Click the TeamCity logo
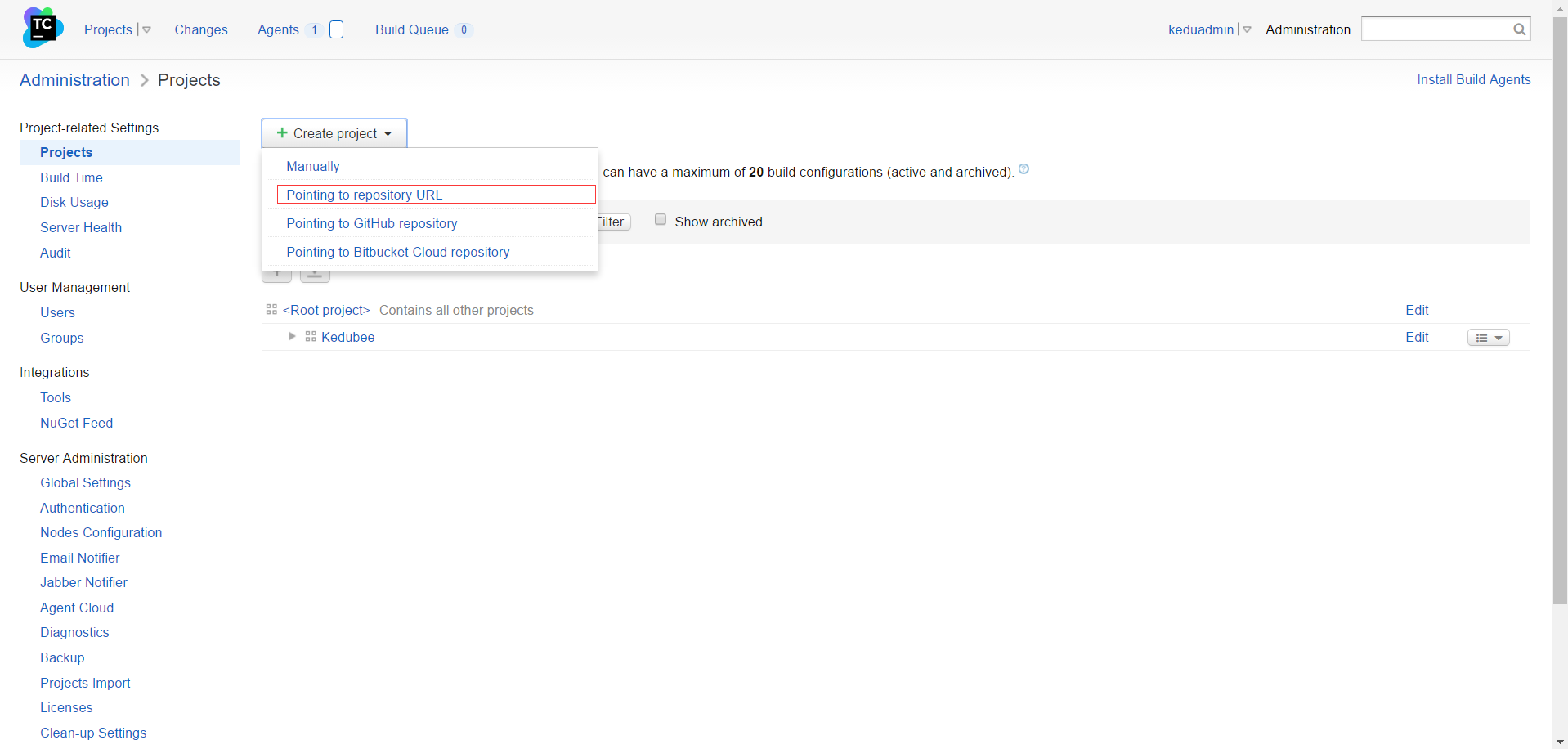The height and width of the screenshot is (749, 1568). [43, 27]
